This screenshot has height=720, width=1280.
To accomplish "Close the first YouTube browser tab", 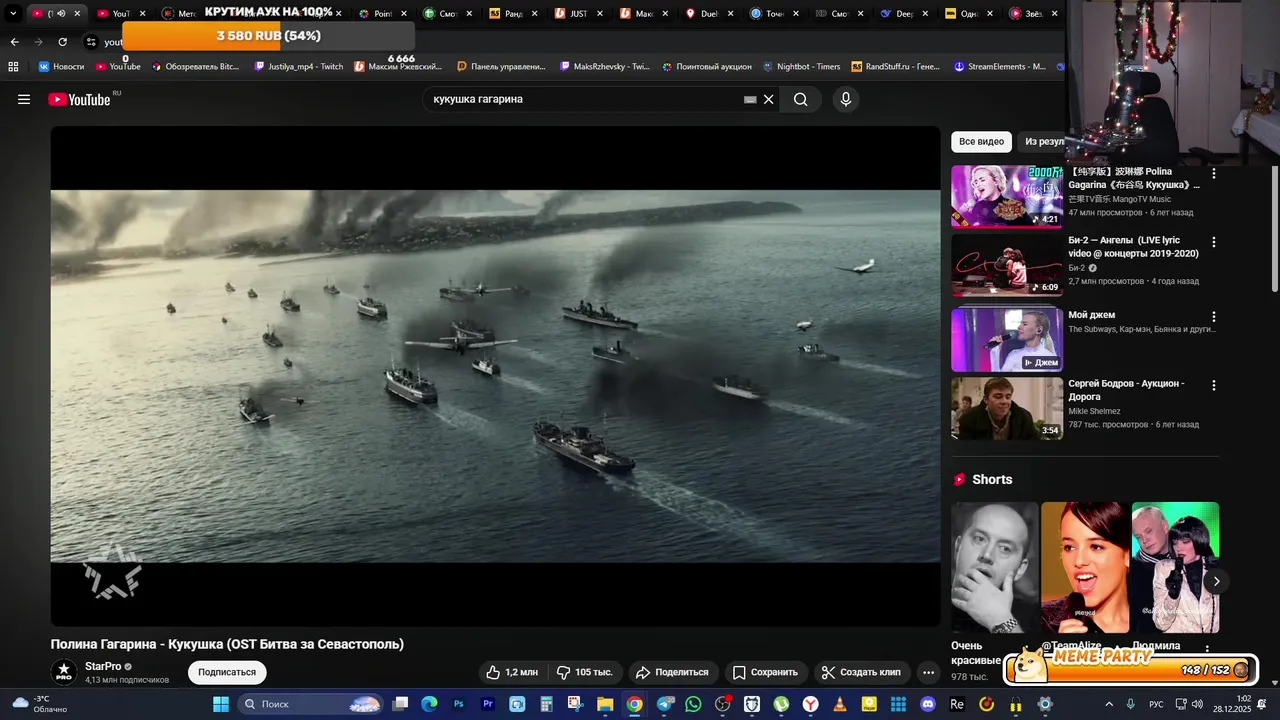I will tap(77, 13).
